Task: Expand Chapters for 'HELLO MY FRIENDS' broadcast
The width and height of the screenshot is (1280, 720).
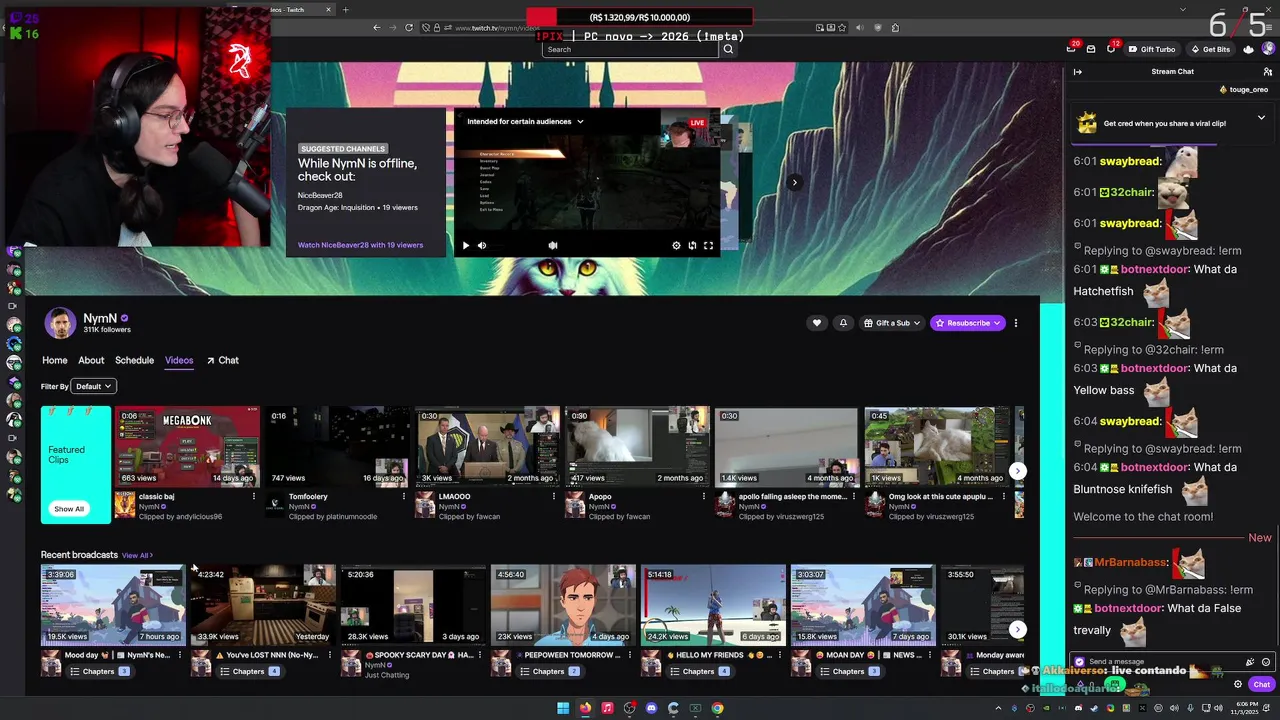Action: click(x=699, y=671)
